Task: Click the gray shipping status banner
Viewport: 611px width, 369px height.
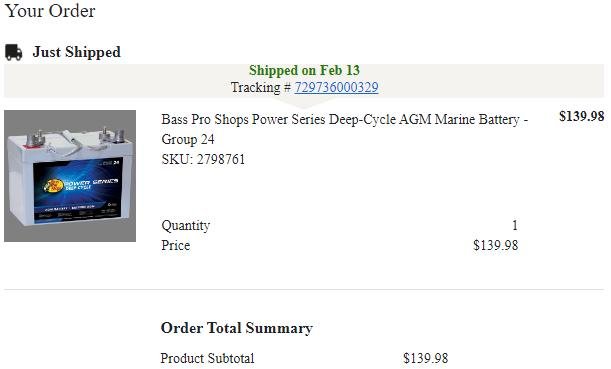Action: pyautogui.click(x=304, y=81)
